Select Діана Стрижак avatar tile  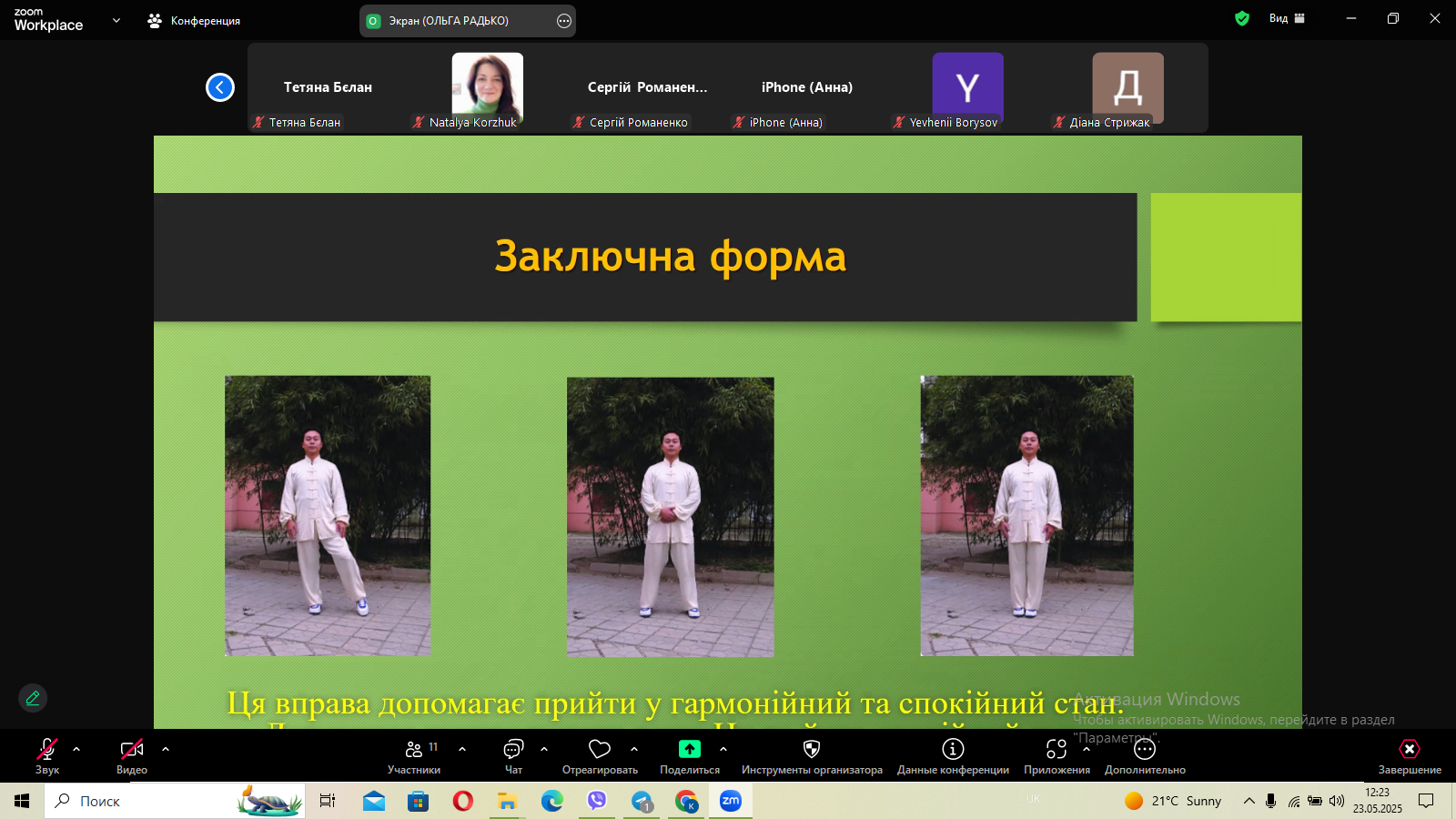tap(1127, 88)
